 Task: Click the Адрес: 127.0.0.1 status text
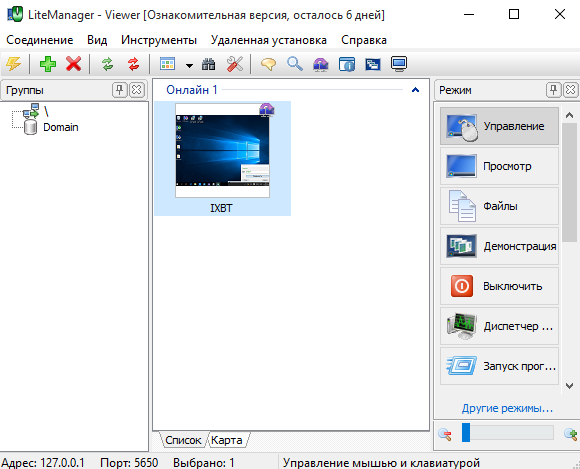click(x=43, y=463)
